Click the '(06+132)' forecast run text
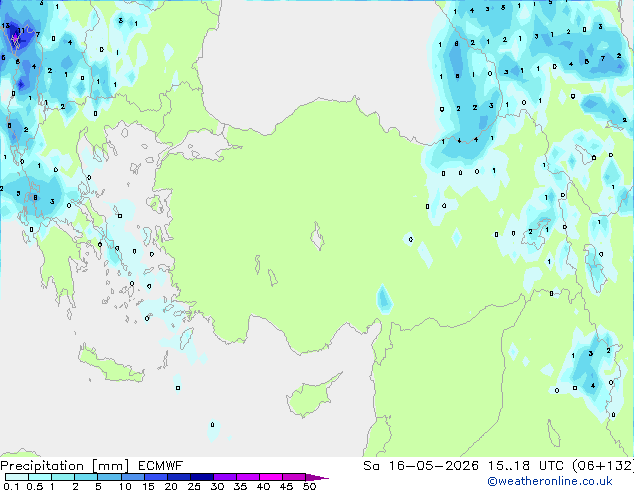Image resolution: width=634 pixels, height=490 pixels. point(603,466)
